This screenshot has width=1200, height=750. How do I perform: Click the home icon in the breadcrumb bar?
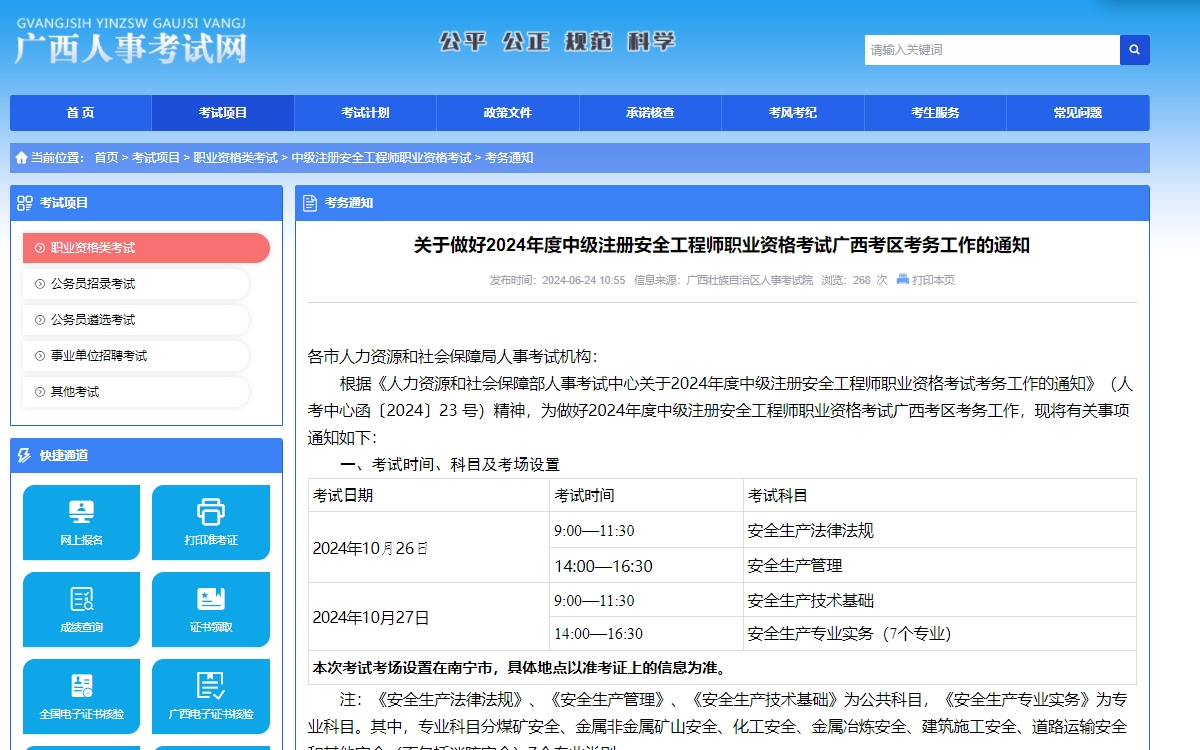[19, 157]
